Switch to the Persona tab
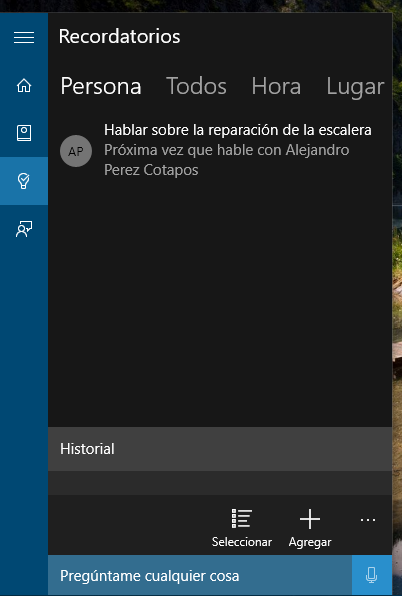This screenshot has width=402, height=596. coord(101,86)
